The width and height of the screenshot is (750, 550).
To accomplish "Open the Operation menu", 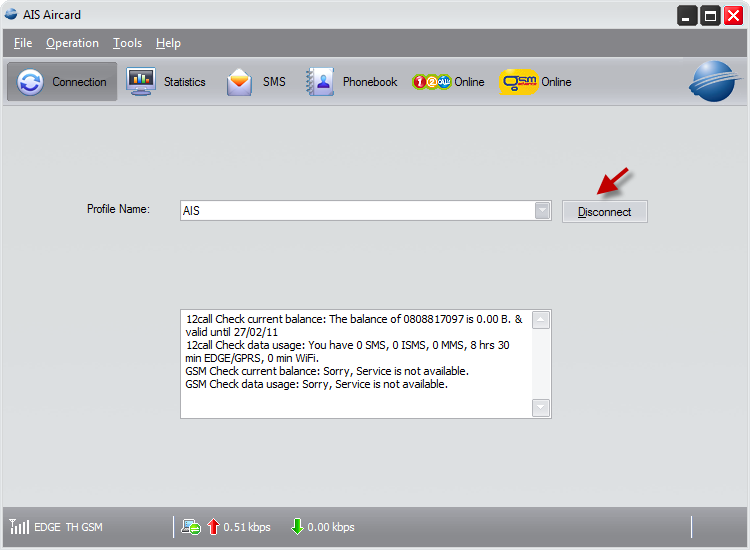I will [x=72, y=43].
